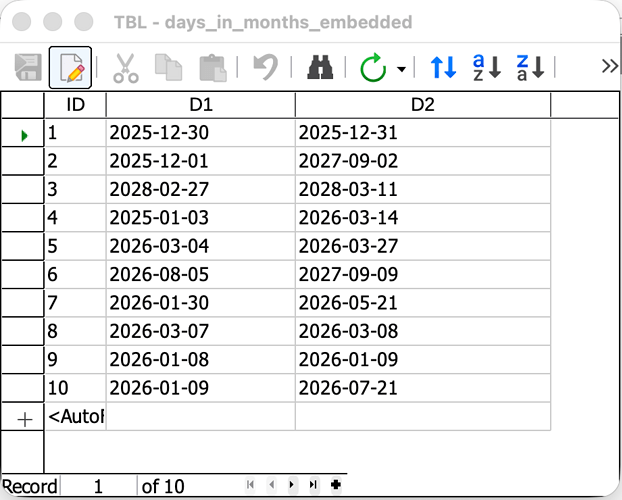This screenshot has height=500, width=622.
Task: Click the Copy icon in toolbar
Action: [x=168, y=68]
